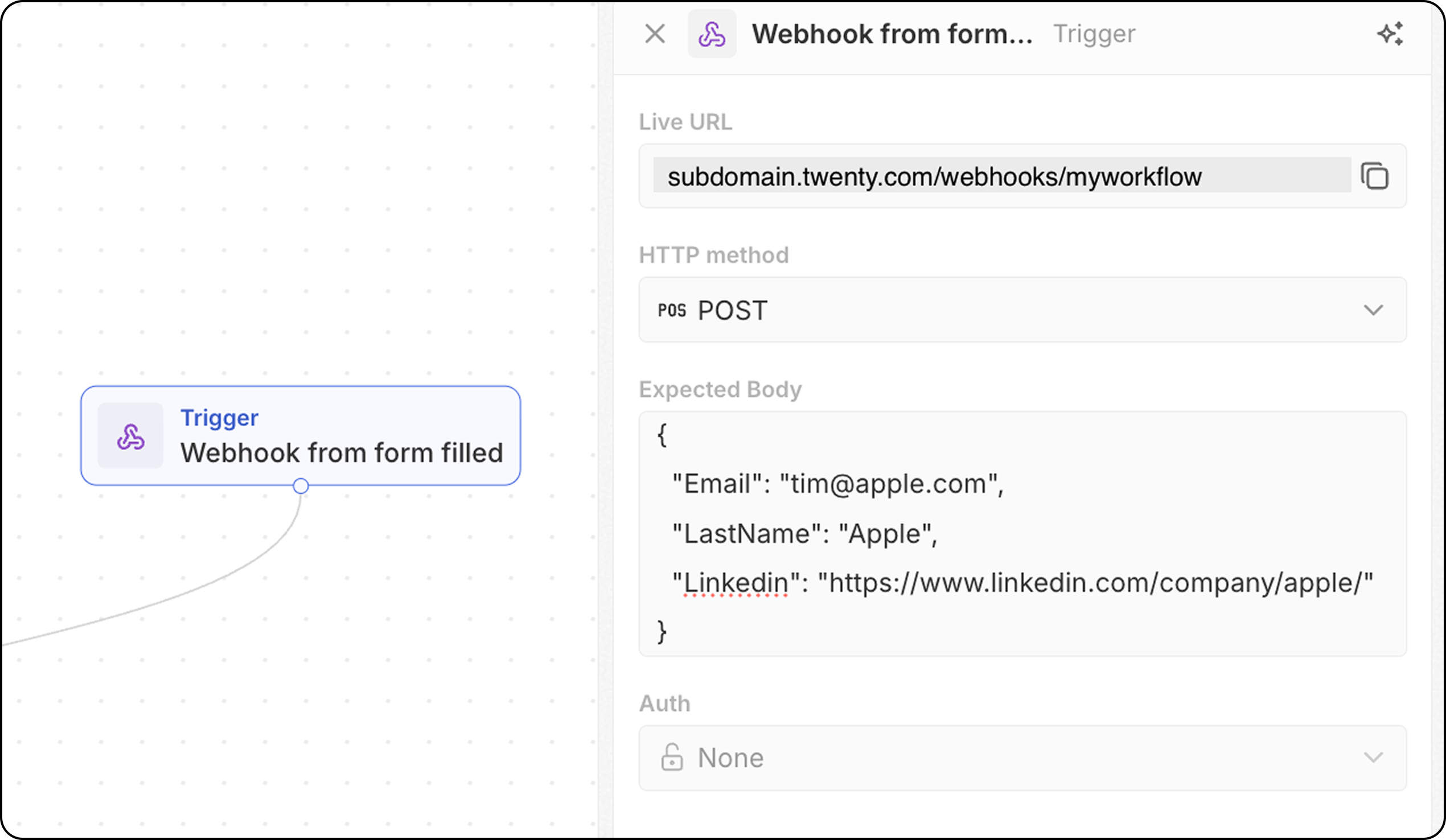Click the underlined Linkedin key in body
The width and height of the screenshot is (1446, 840).
[736, 583]
